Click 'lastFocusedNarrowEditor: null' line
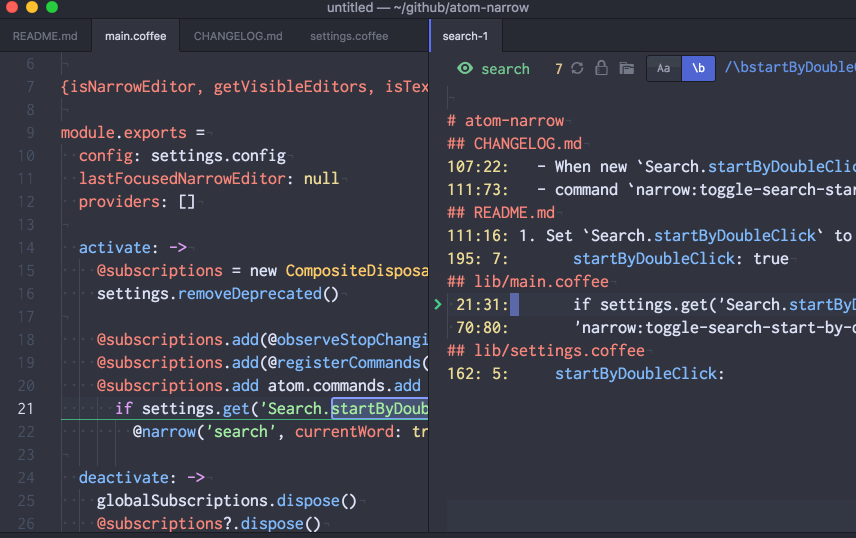Screen dimensions: 856x538 [209, 179]
